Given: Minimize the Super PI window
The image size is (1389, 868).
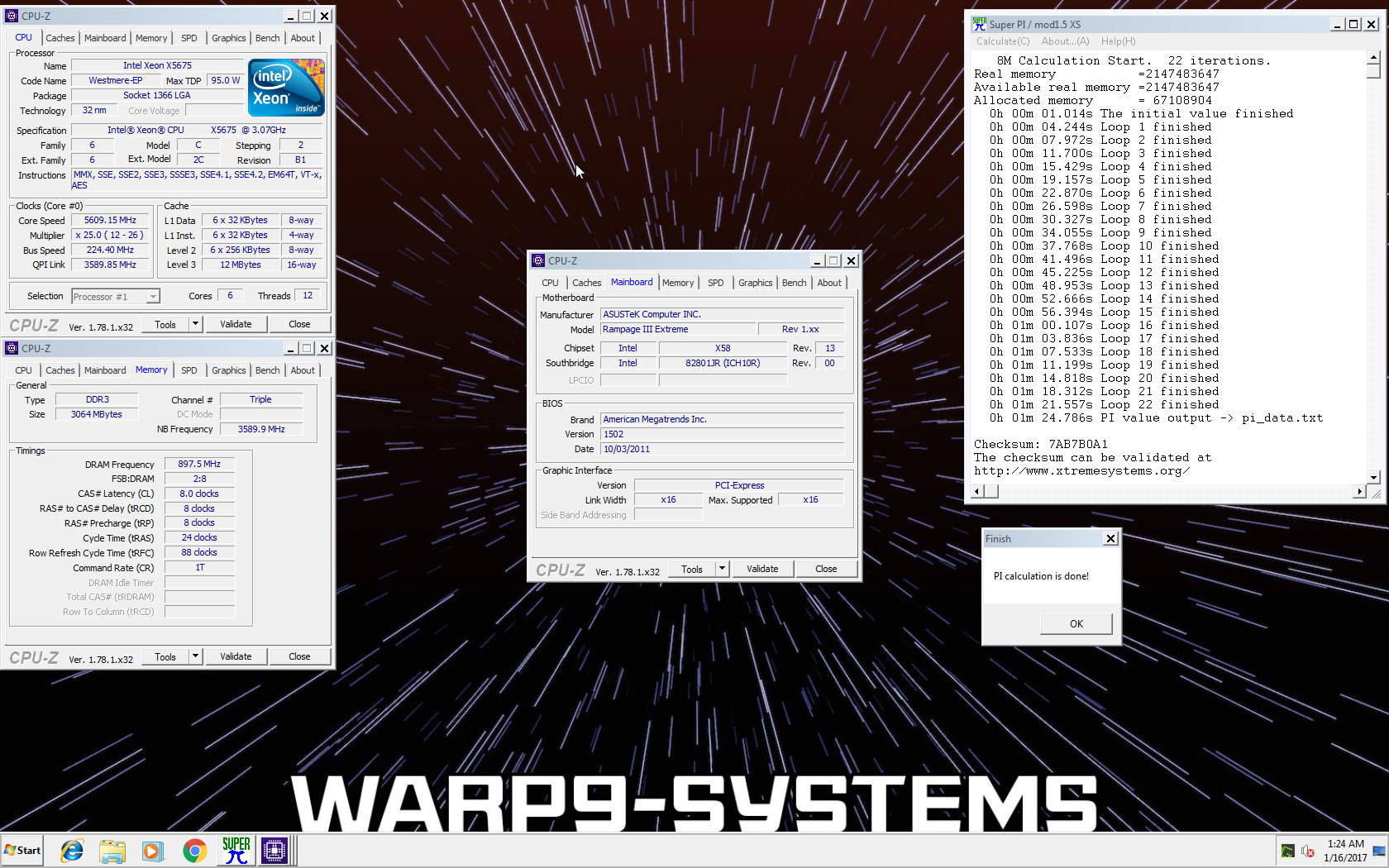Looking at the screenshot, I should (x=1337, y=24).
